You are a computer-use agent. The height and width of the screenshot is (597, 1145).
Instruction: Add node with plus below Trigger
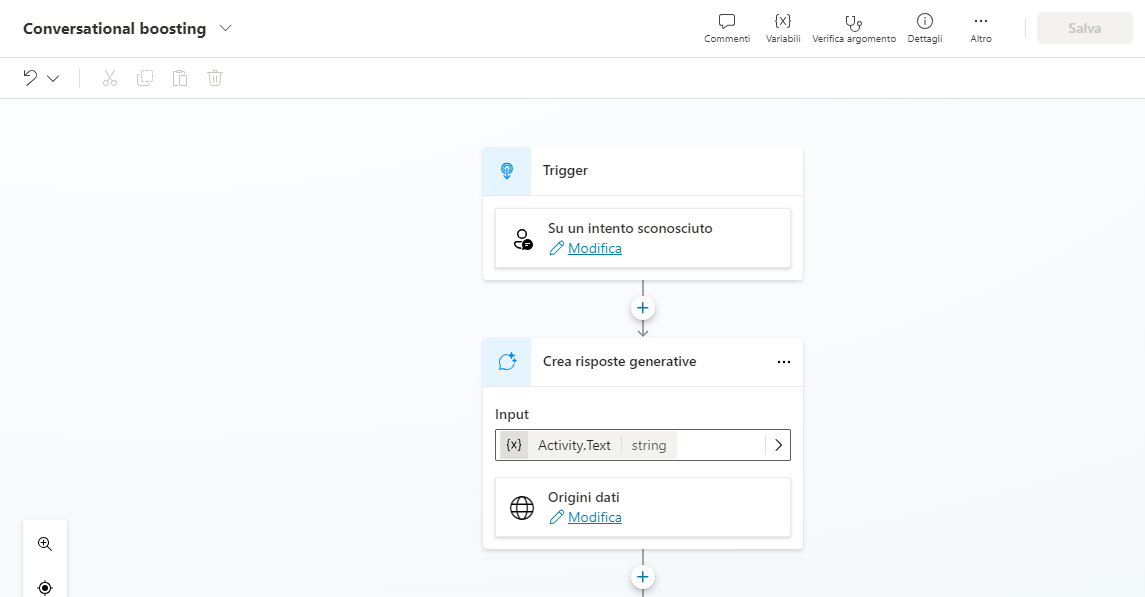coord(643,308)
